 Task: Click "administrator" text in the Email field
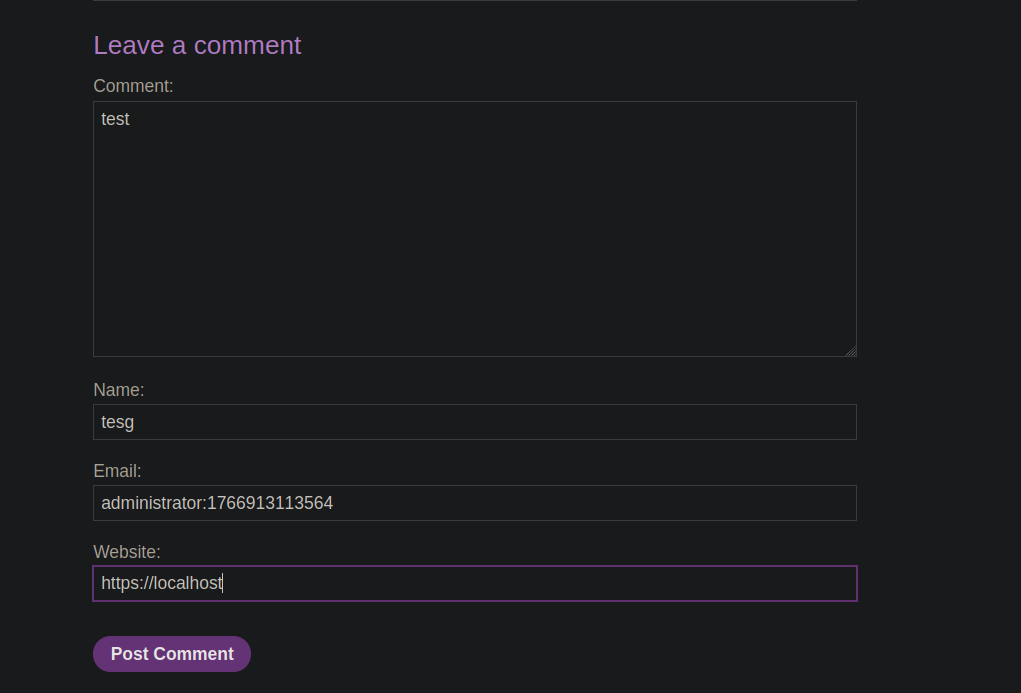(x=152, y=503)
